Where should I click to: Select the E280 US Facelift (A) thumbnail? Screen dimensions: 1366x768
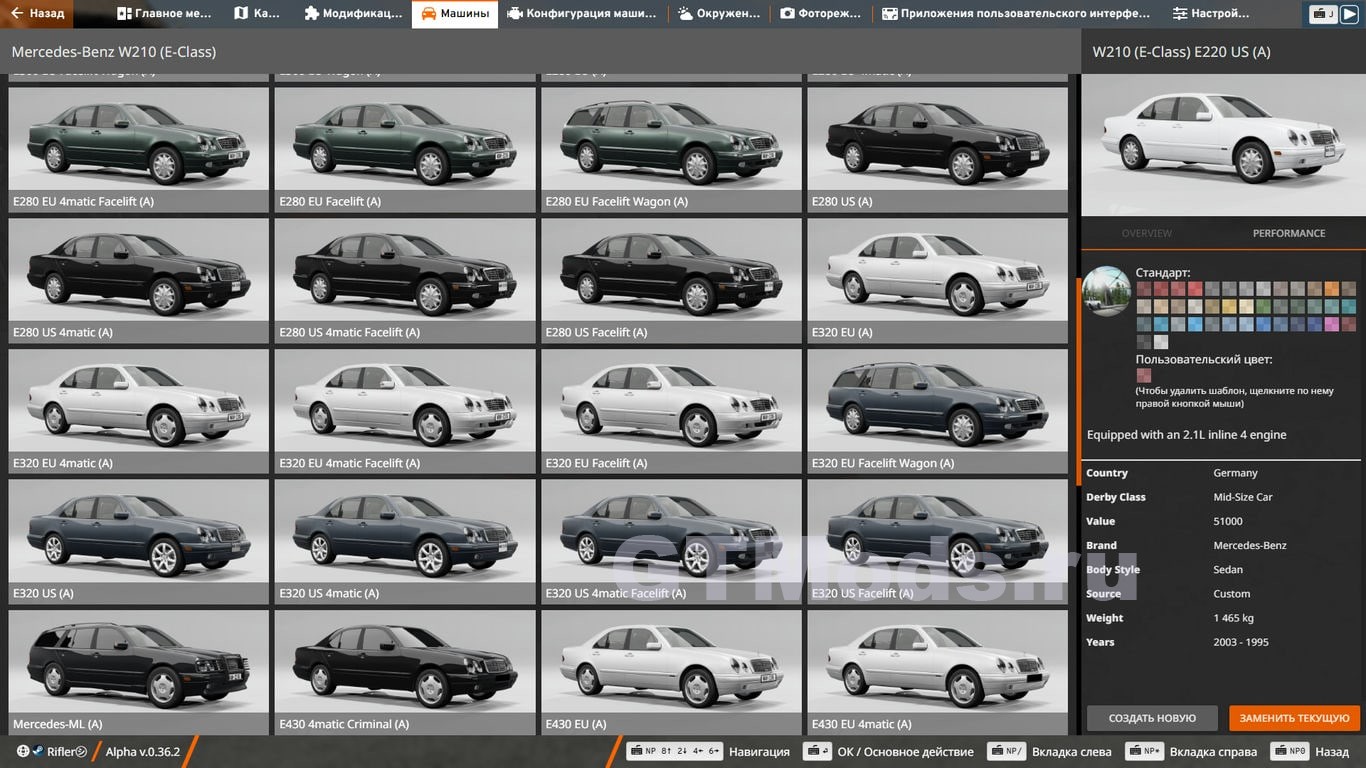671,281
